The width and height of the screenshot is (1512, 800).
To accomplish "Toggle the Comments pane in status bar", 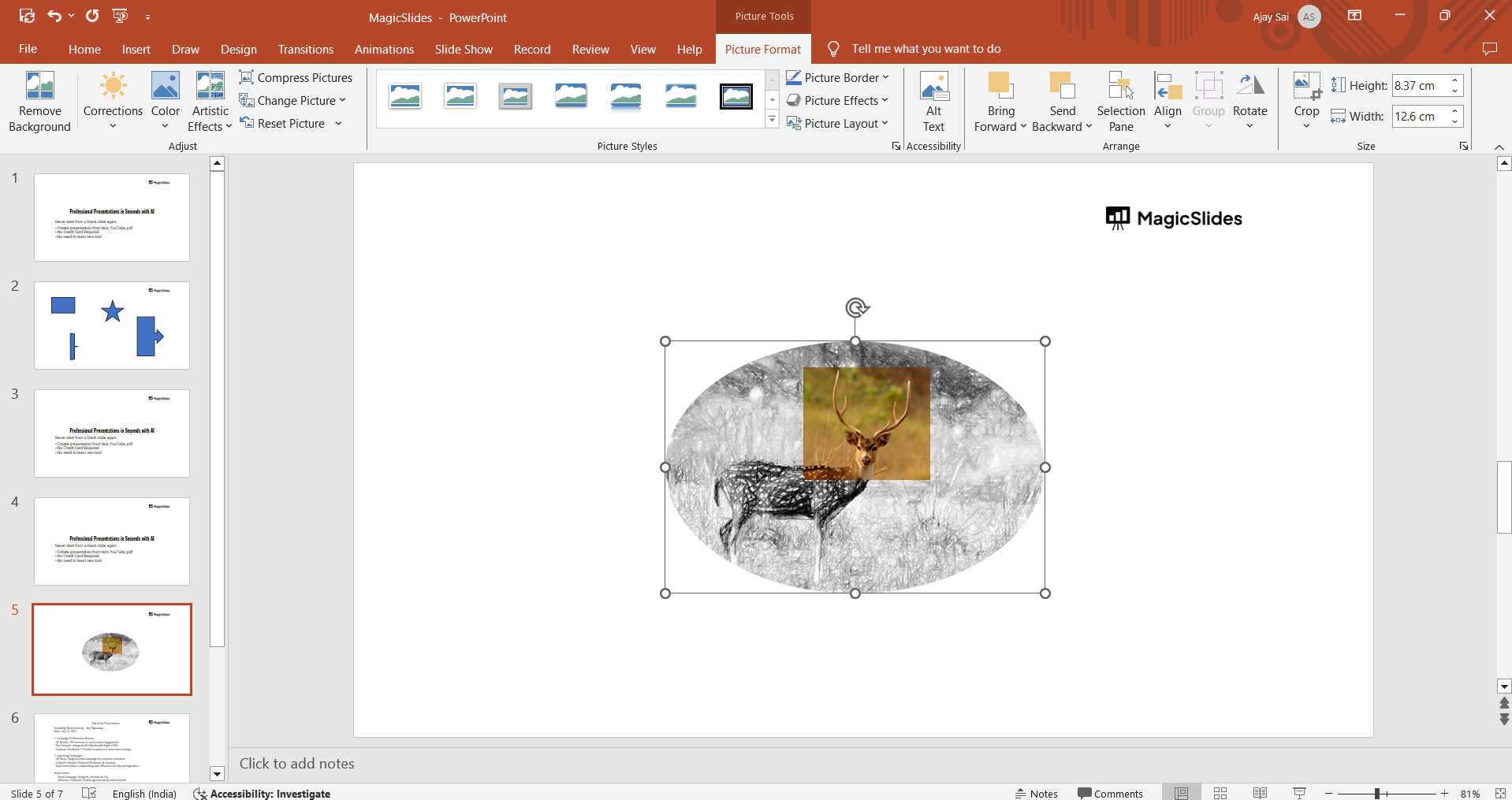I will [x=1110, y=793].
